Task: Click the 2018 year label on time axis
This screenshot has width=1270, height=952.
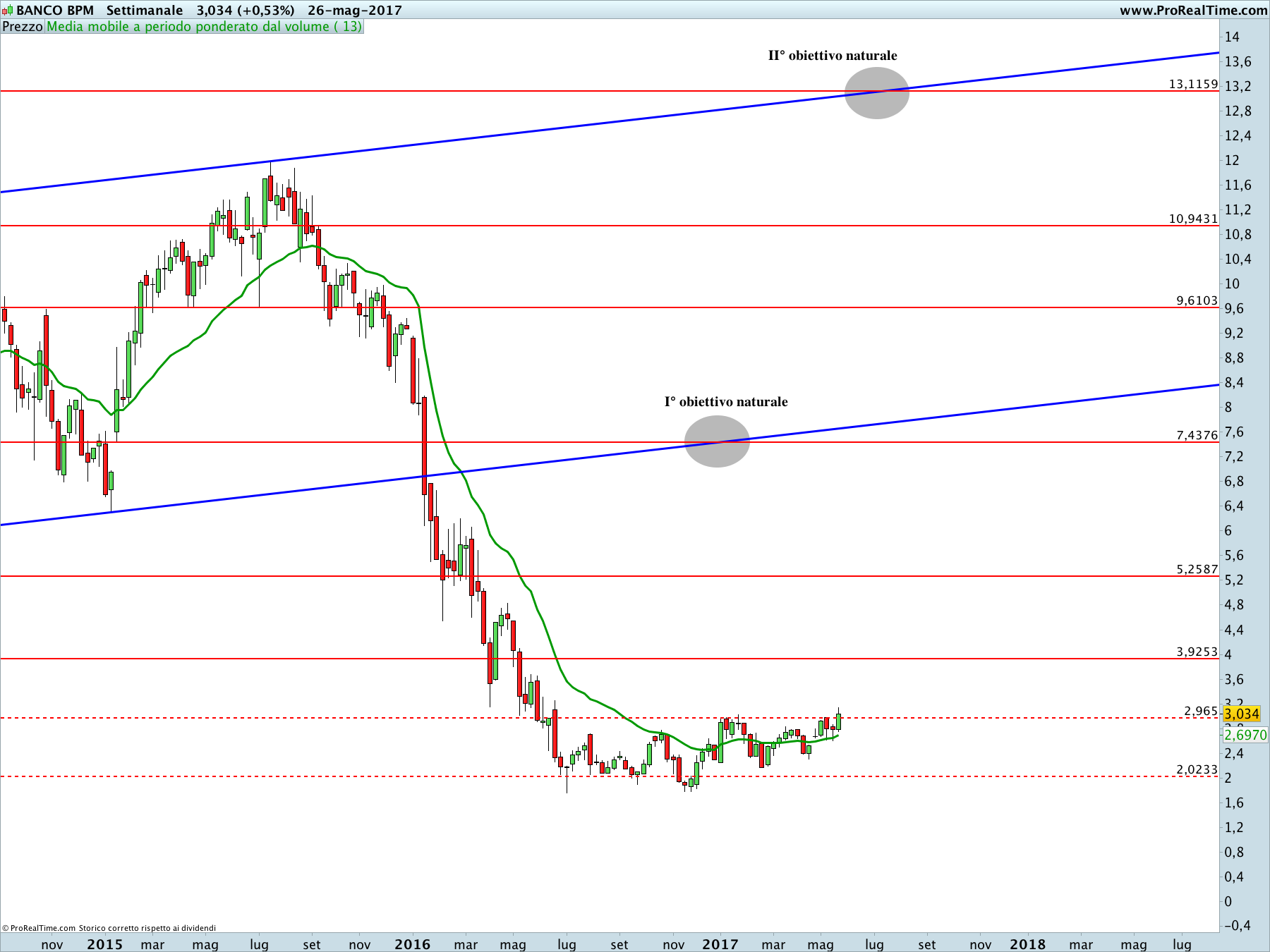Action: [1027, 944]
